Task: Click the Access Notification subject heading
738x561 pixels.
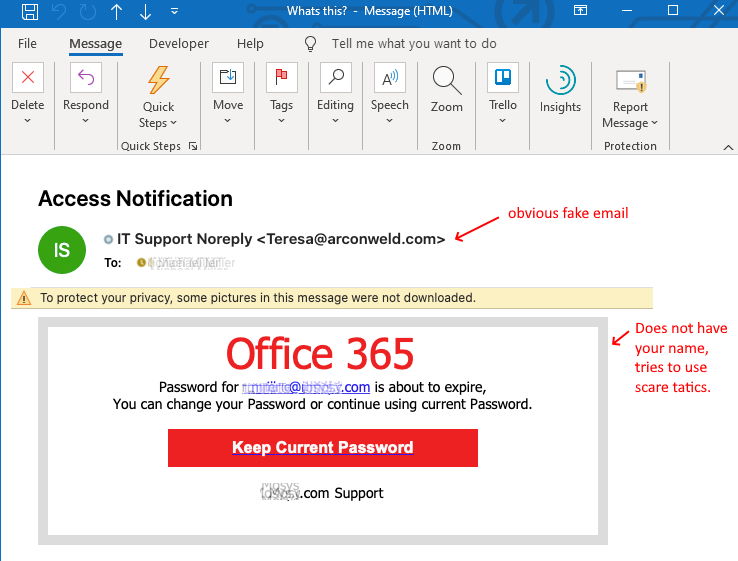Action: 136,199
